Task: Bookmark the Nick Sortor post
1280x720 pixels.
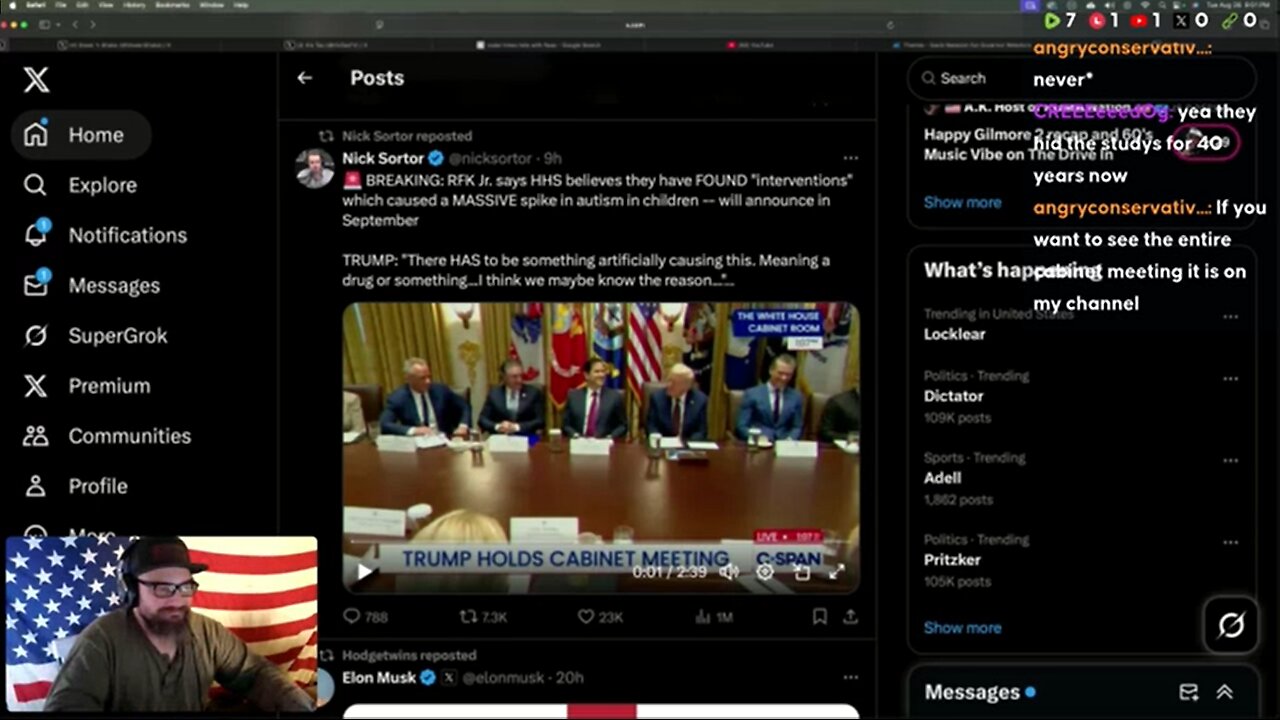Action: [x=819, y=617]
